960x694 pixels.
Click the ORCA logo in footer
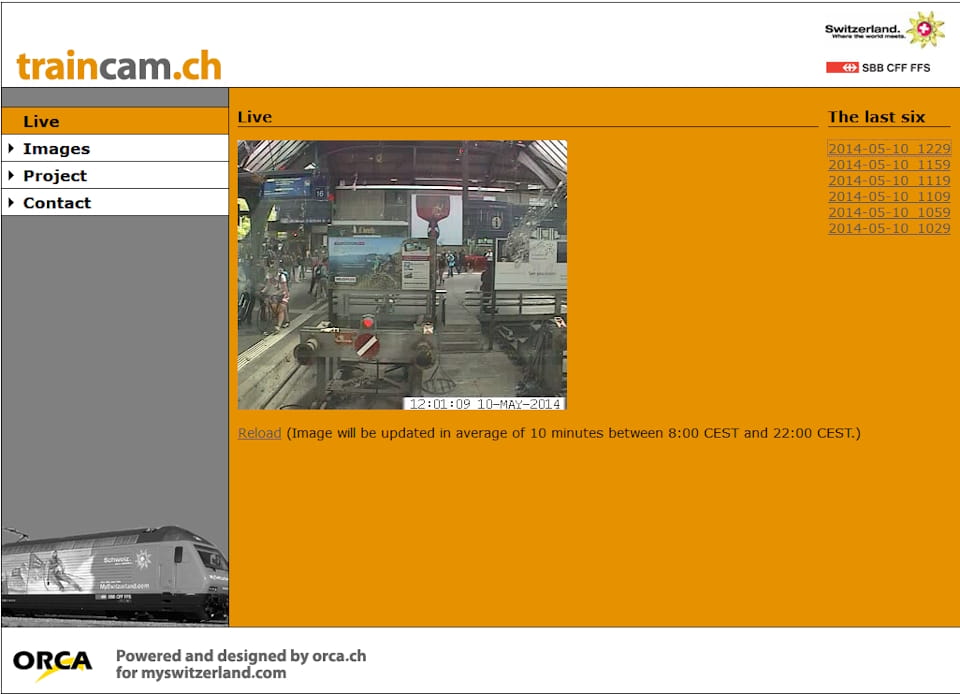pos(52,662)
